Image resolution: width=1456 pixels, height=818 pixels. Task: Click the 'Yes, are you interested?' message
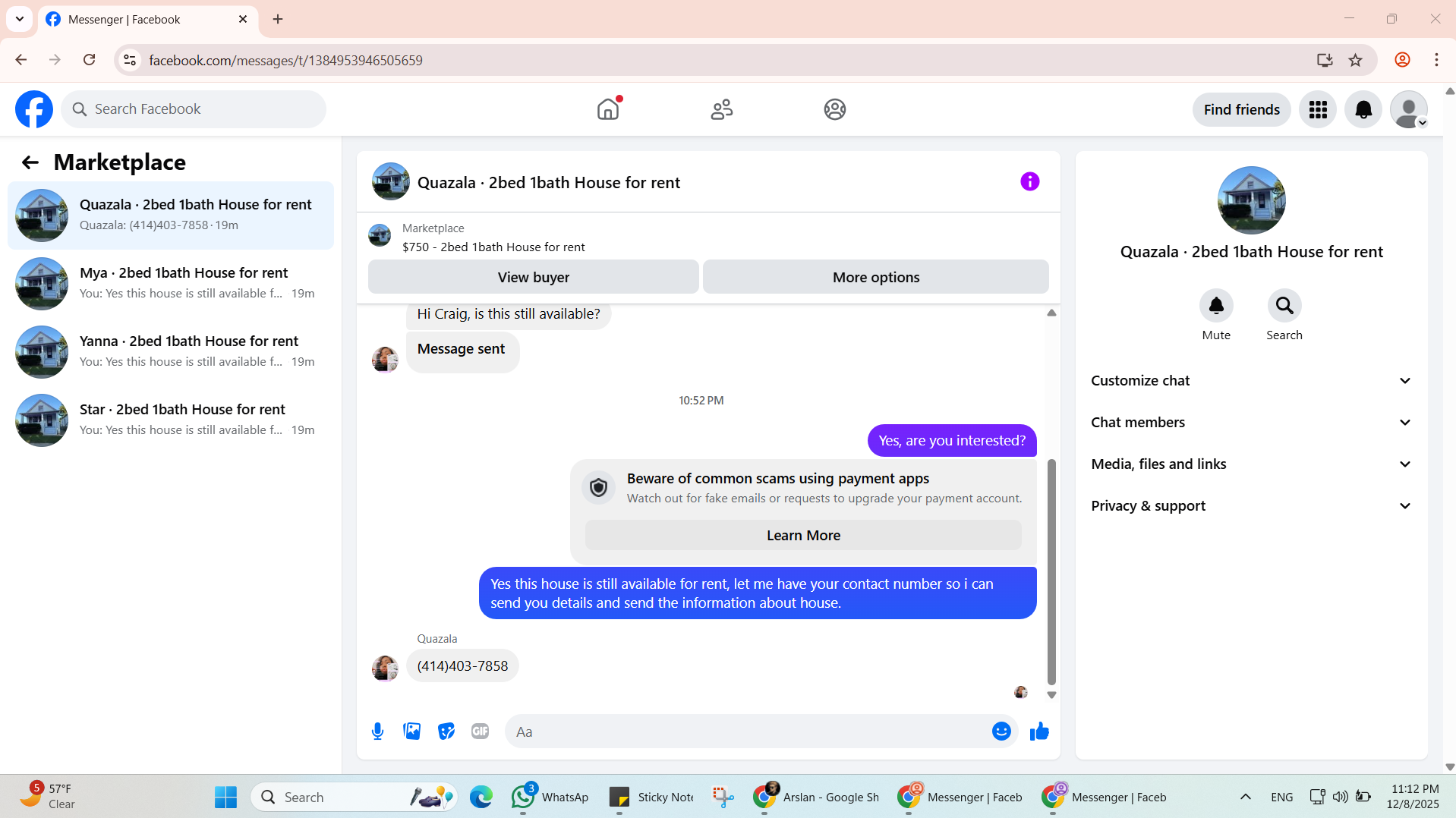[x=952, y=441]
